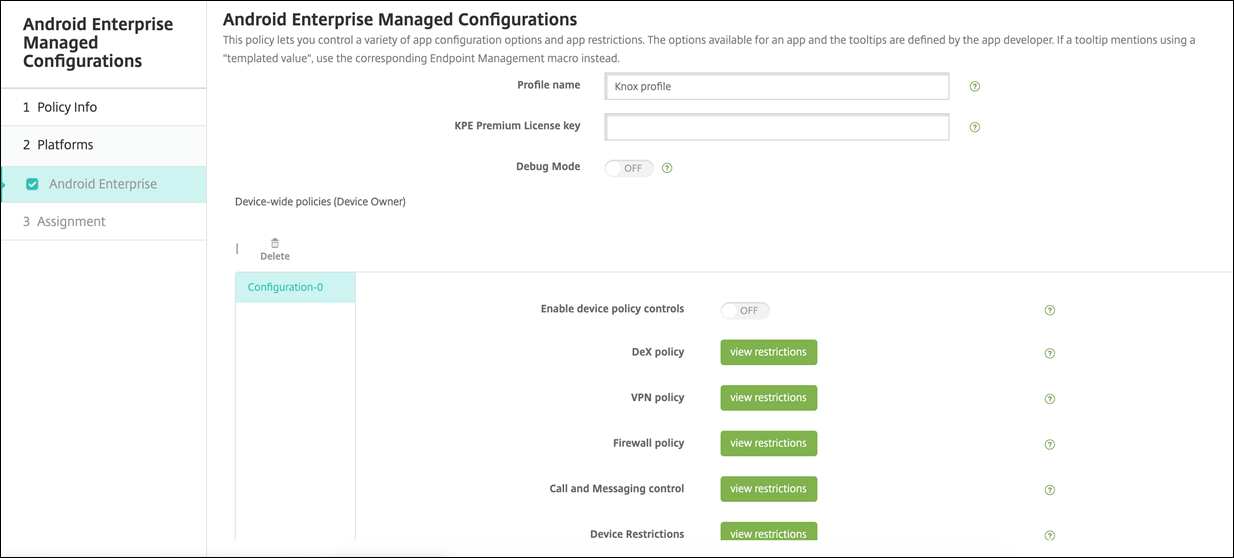Click help icon for DeX policy row
Image resolution: width=1234 pixels, height=558 pixels.
tap(1050, 353)
